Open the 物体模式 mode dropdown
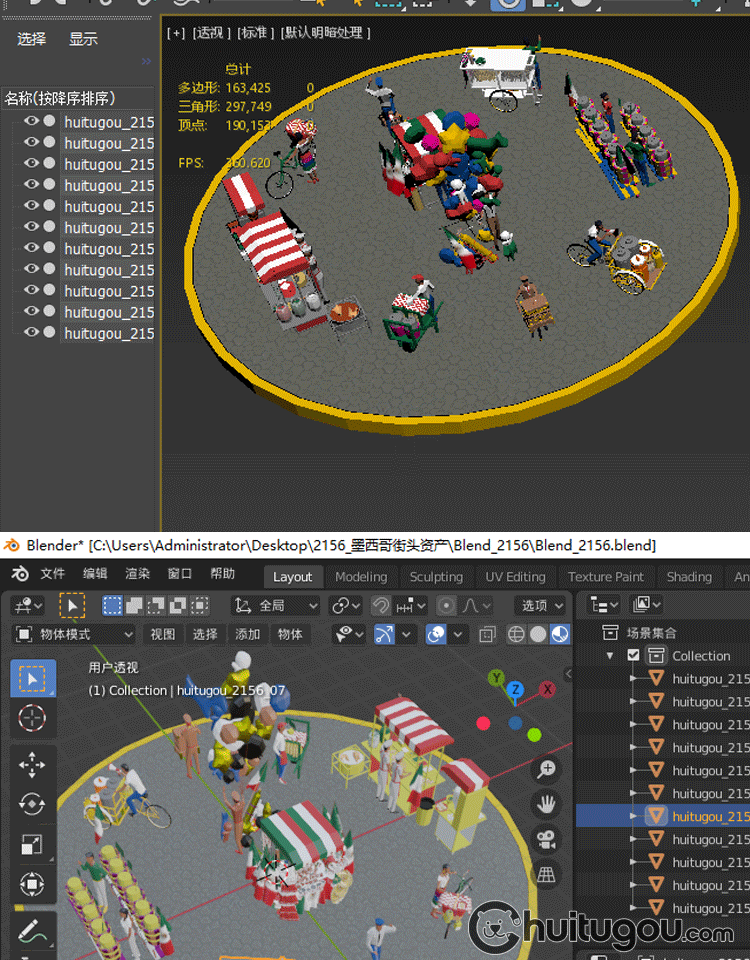This screenshot has height=960, width=750. (73, 634)
